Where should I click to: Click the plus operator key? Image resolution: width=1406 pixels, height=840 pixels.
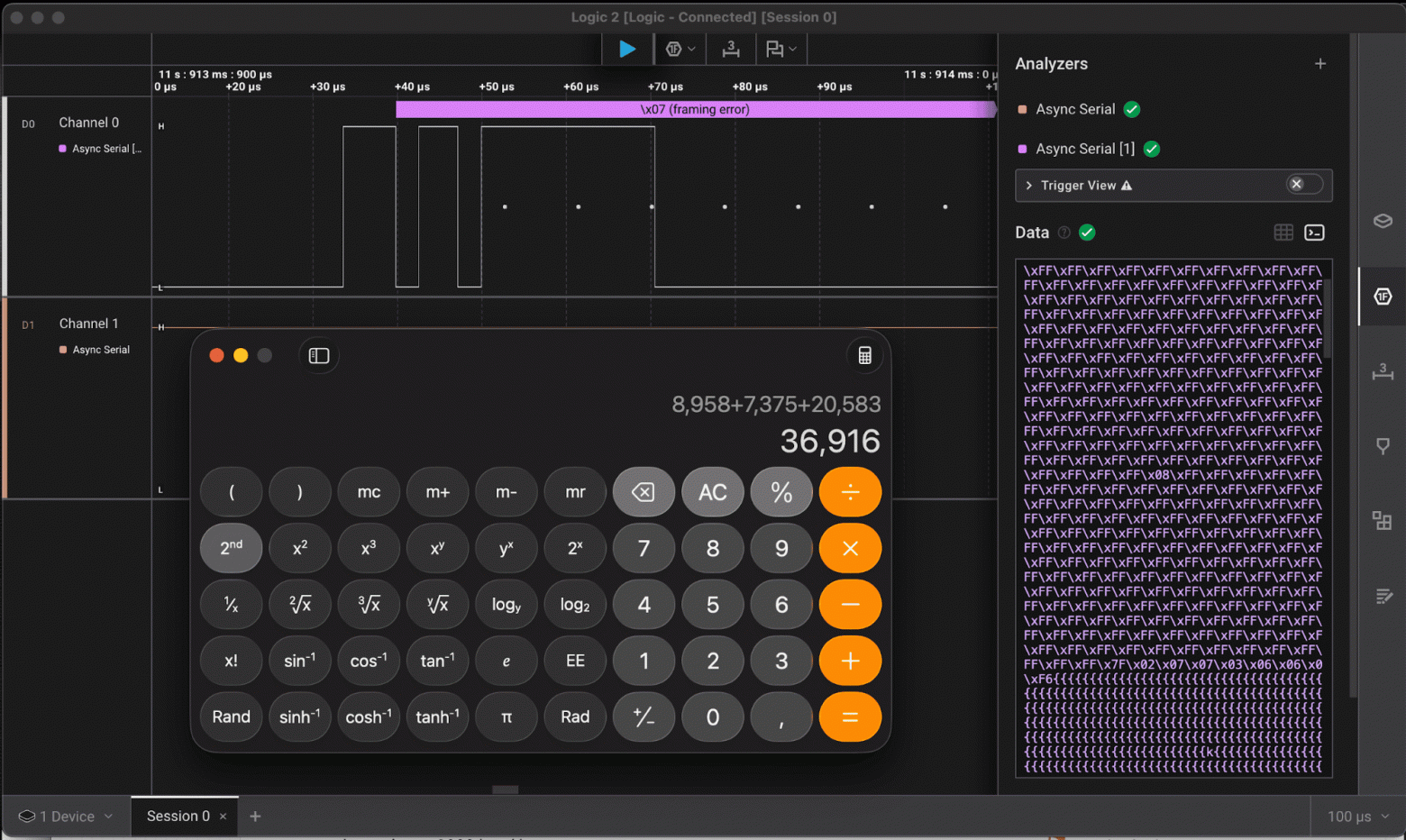coord(850,661)
